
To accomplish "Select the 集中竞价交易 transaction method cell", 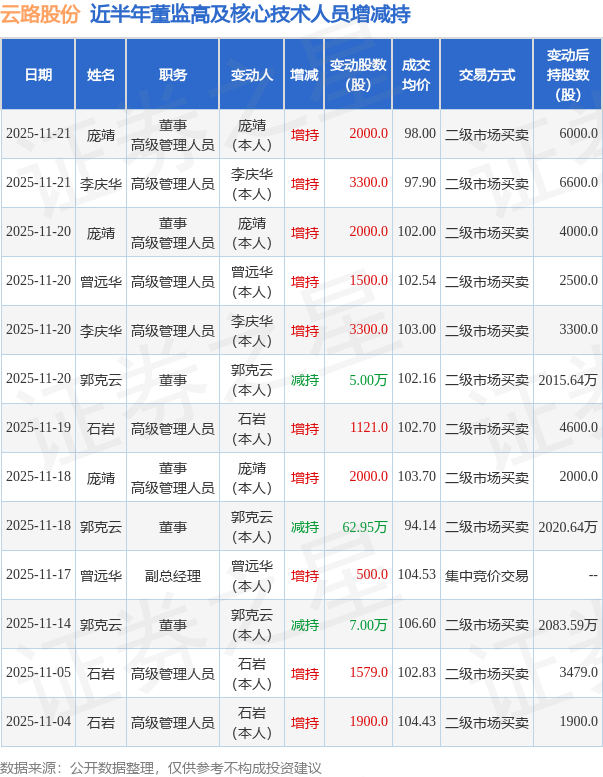I will 487,576.
